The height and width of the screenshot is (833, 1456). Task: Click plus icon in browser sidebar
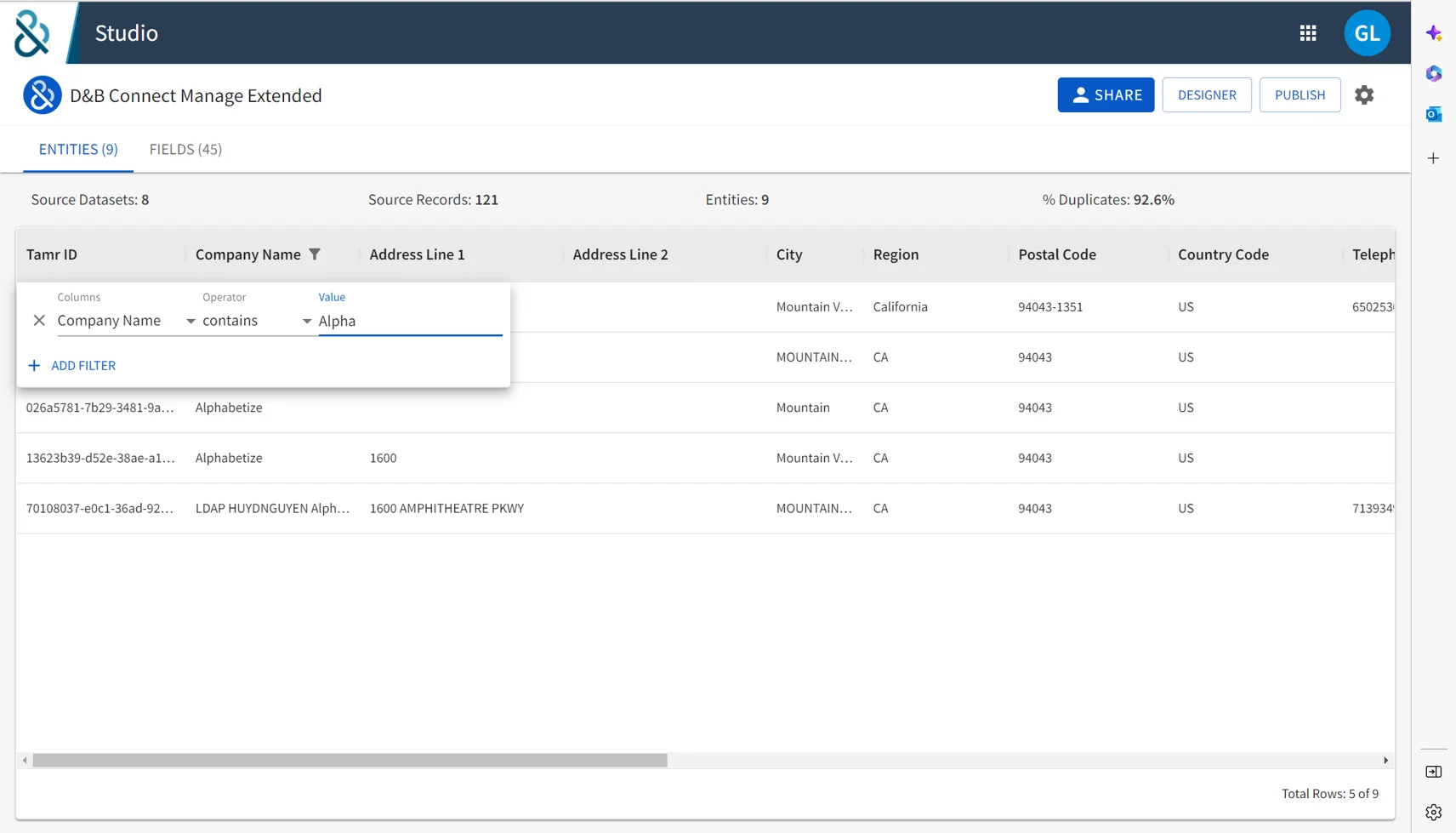[1434, 158]
